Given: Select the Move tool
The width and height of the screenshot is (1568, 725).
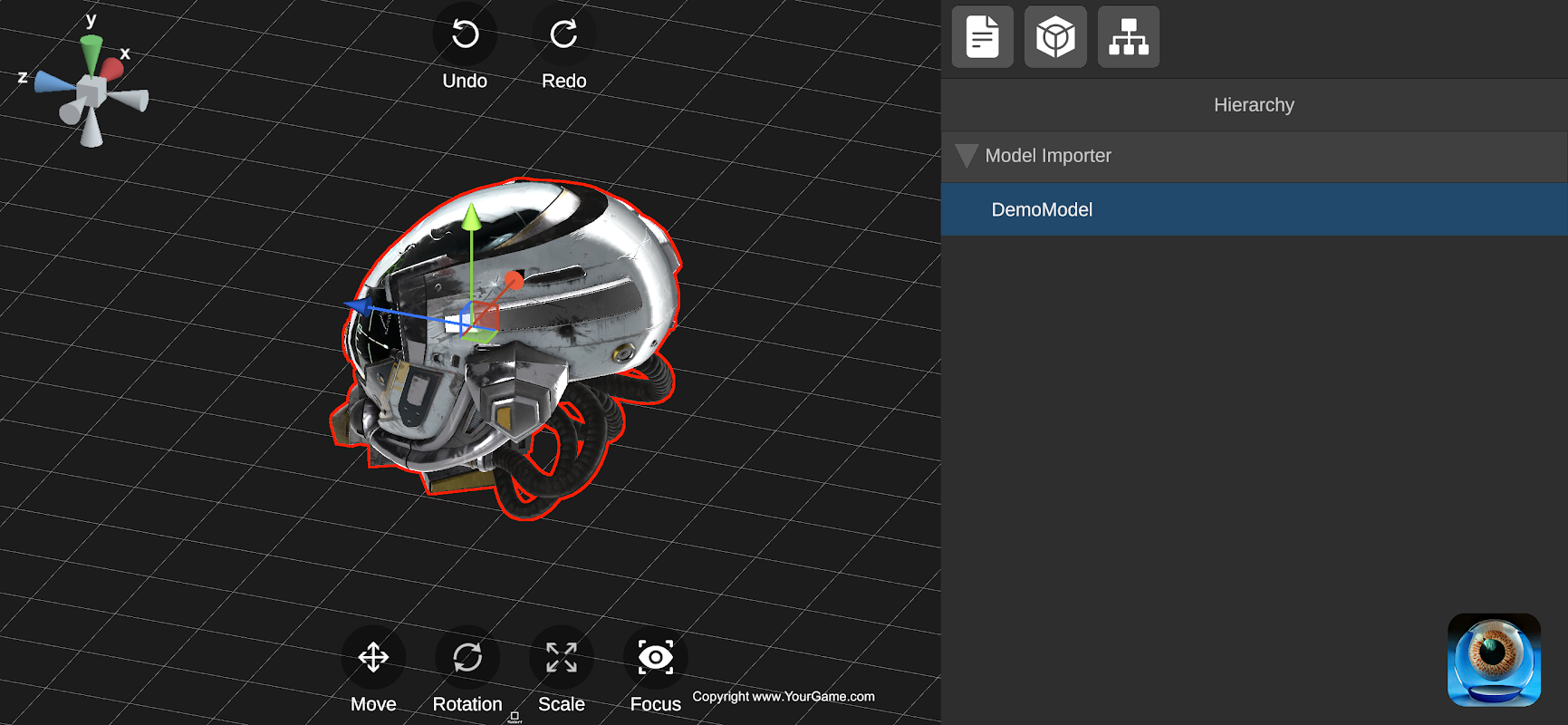Looking at the screenshot, I should click(373, 657).
